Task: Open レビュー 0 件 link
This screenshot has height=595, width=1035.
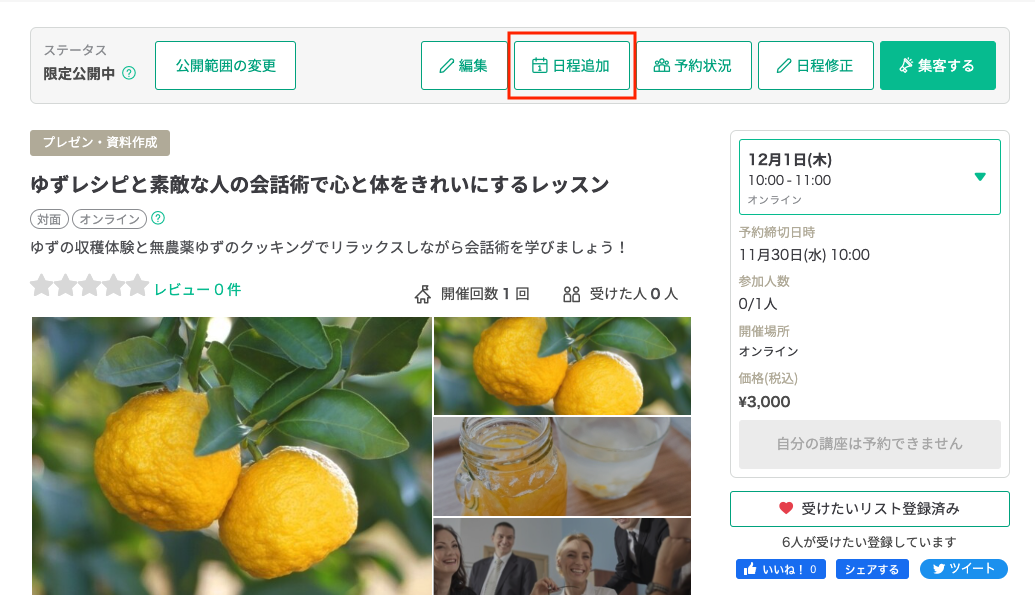Action: pyautogui.click(x=197, y=289)
